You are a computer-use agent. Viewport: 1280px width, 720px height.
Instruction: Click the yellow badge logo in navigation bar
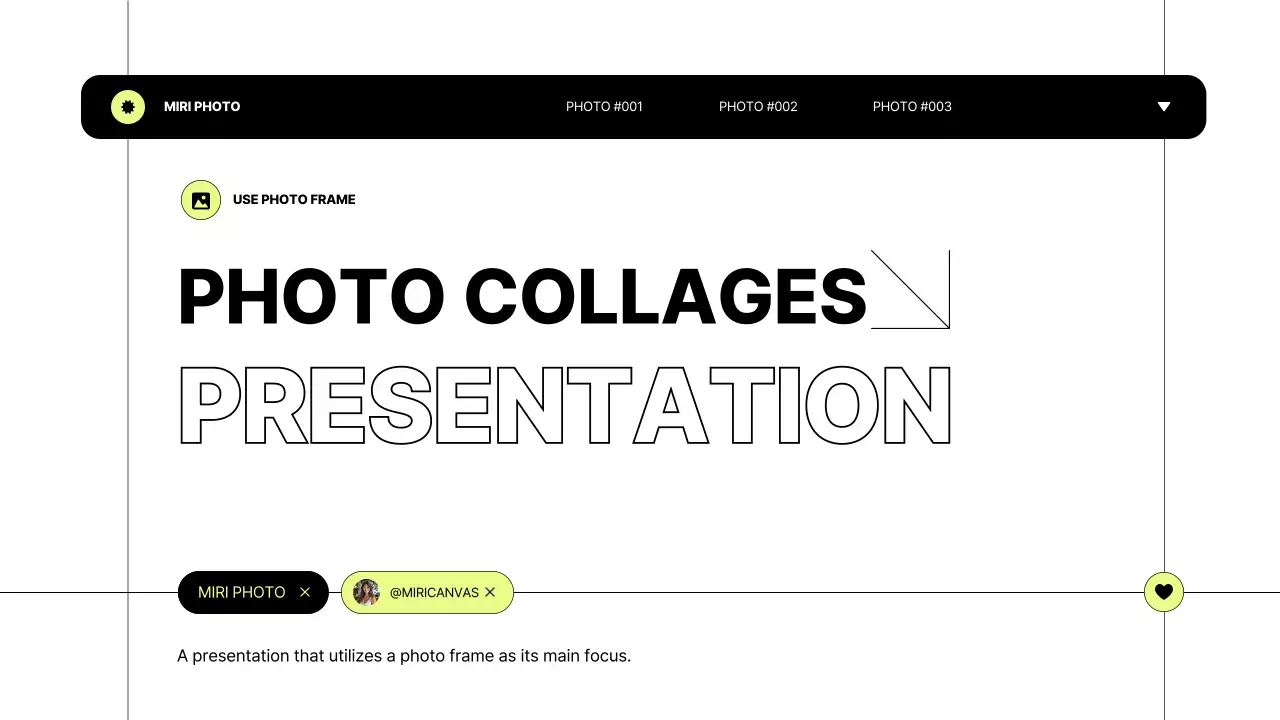tap(128, 107)
